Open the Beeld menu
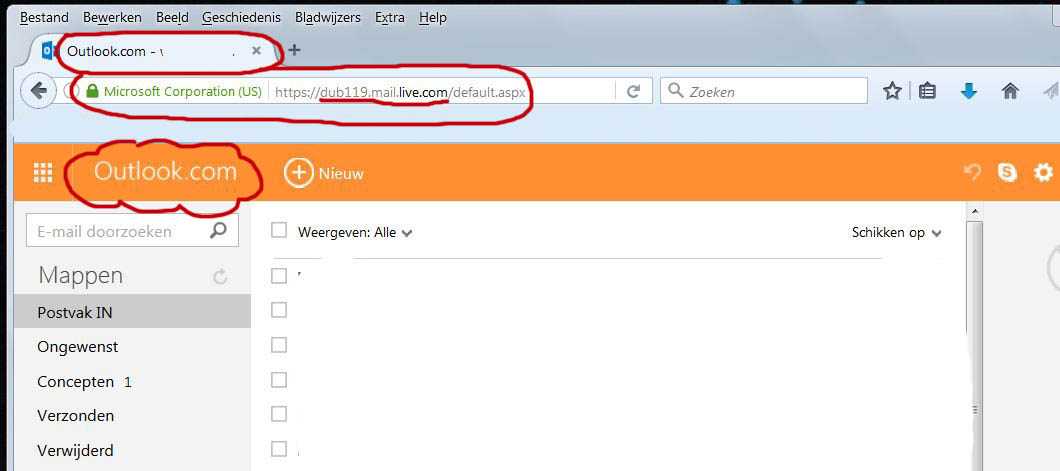Image resolution: width=1060 pixels, height=471 pixels. [172, 18]
